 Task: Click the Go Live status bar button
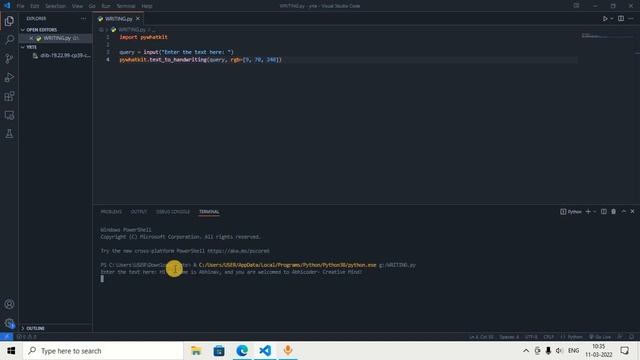point(600,337)
